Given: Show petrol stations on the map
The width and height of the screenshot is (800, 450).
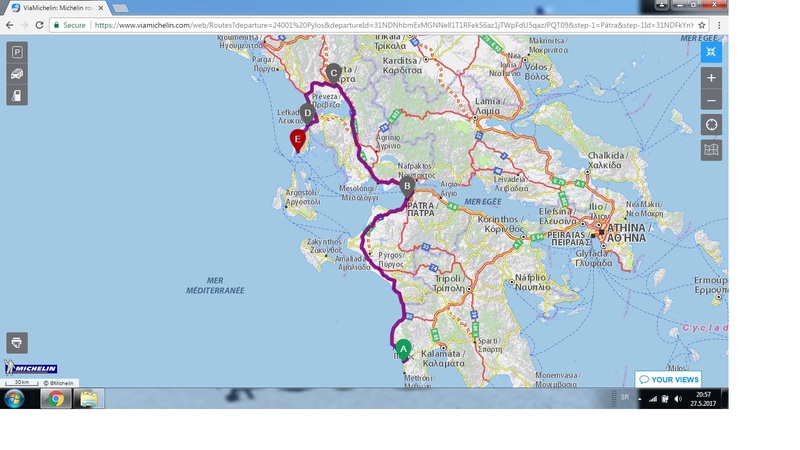Looking at the screenshot, I should pos(17,95).
